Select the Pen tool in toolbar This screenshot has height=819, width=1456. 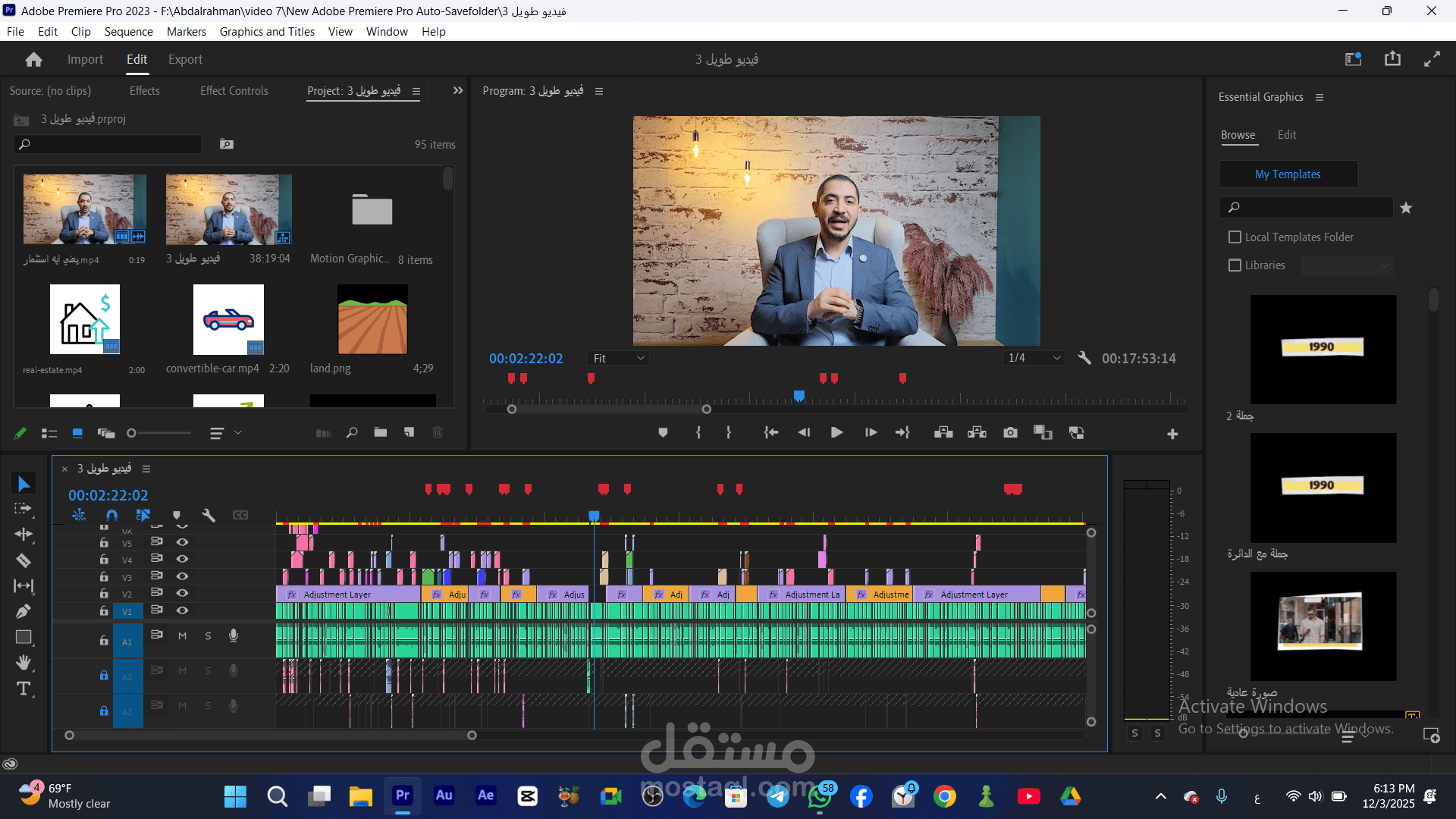click(24, 611)
